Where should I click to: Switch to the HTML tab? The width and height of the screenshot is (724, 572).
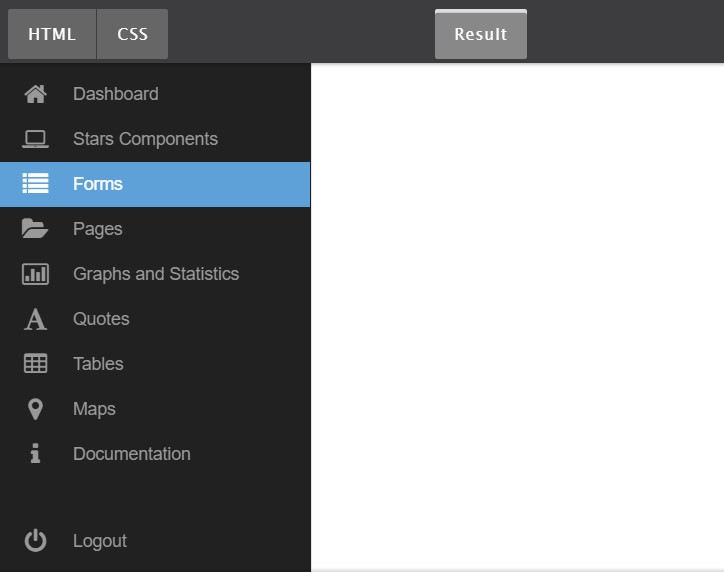pos(52,34)
